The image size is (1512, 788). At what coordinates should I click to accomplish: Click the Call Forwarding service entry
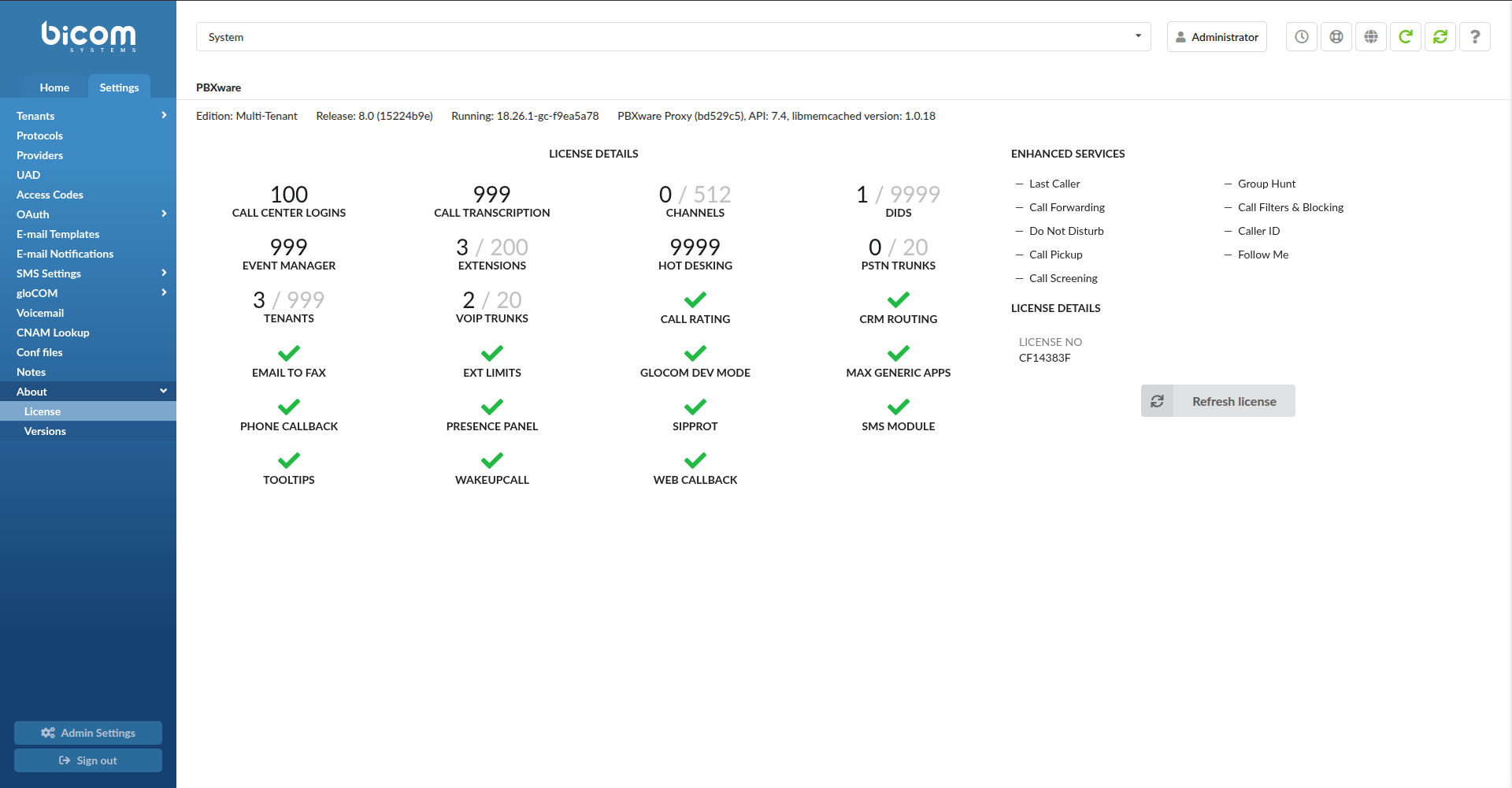click(x=1067, y=207)
